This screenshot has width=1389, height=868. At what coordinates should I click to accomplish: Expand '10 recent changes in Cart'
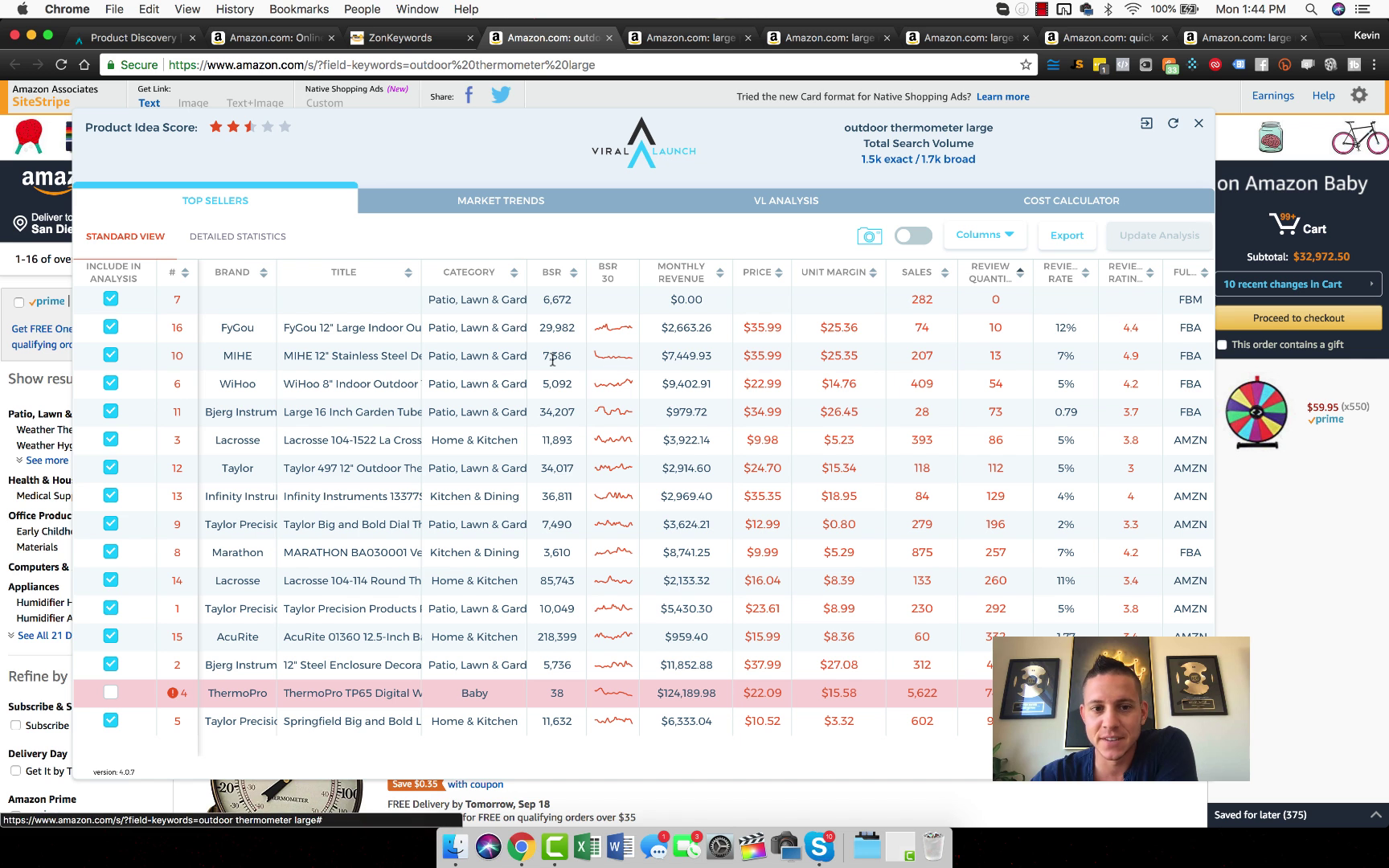click(x=1298, y=284)
